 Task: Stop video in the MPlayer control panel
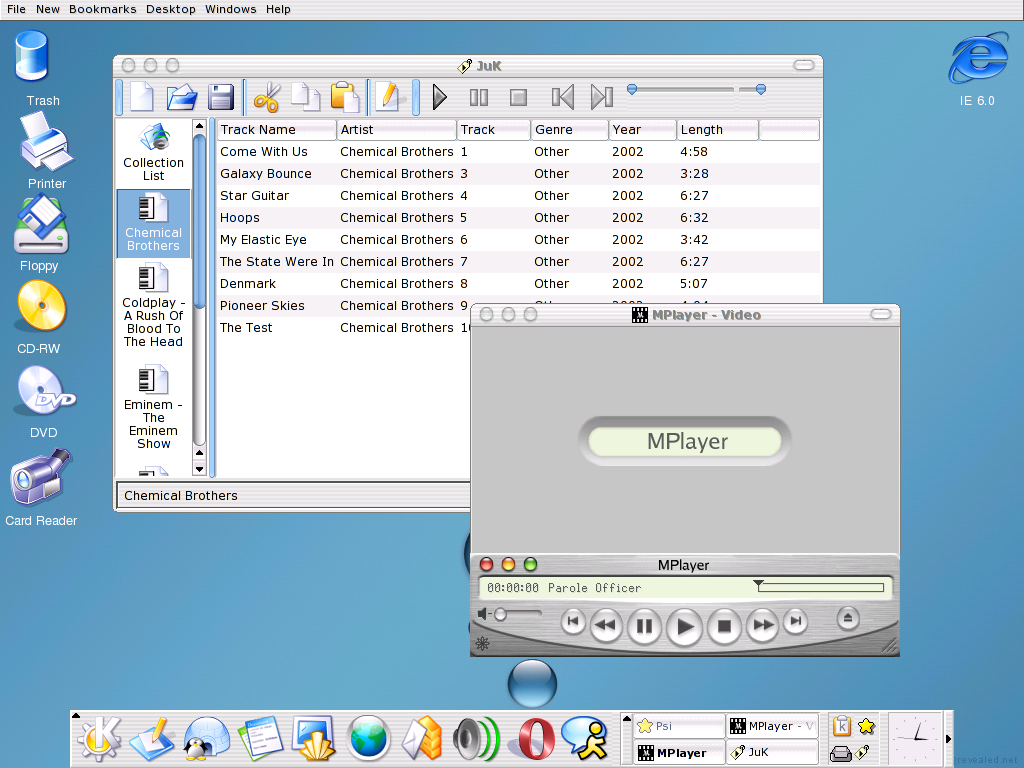724,626
